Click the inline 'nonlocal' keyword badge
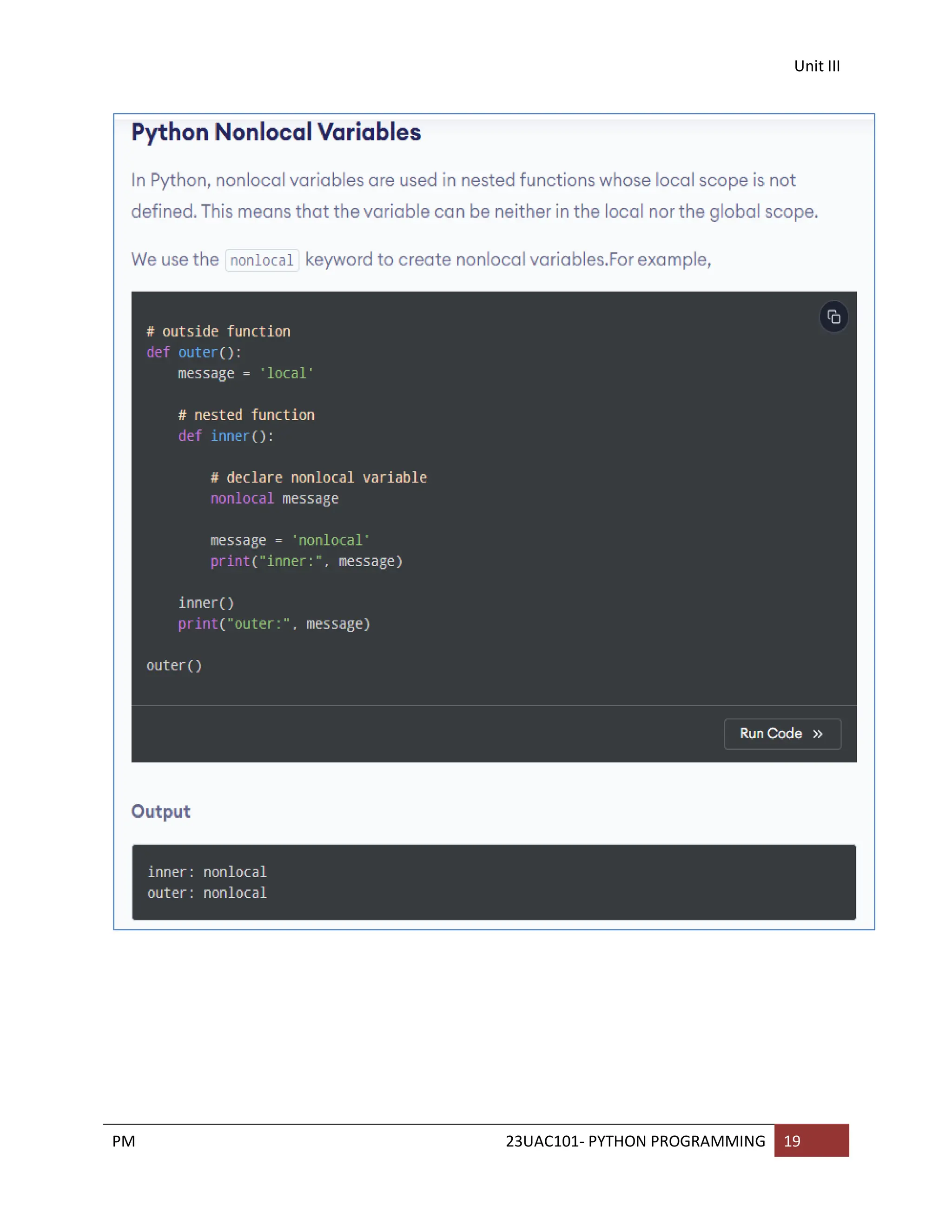Viewport: 952px width, 1232px height. tap(262, 260)
